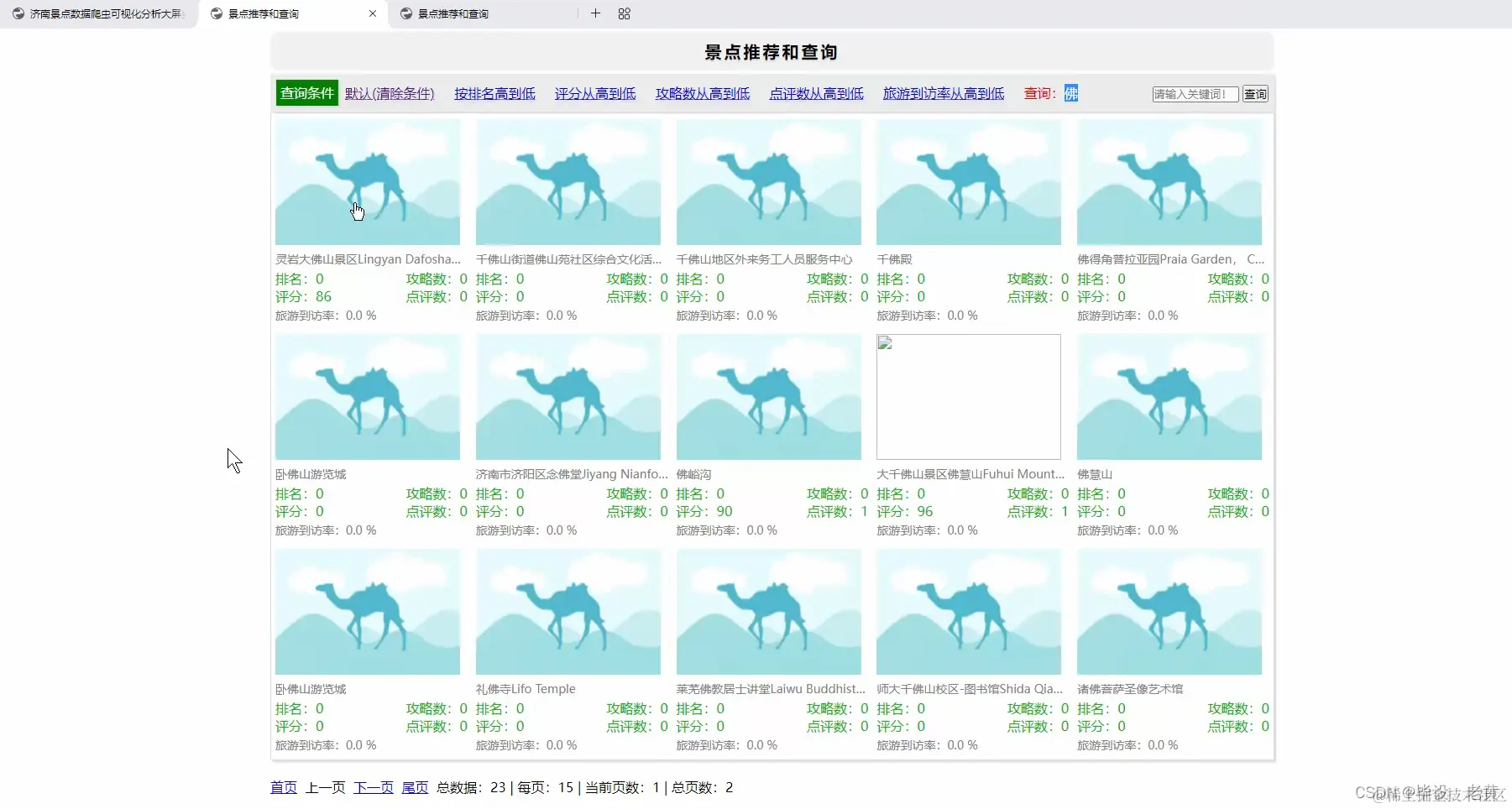
Task: Open the 千佛殿 attraction thumbnail
Action: tap(967, 181)
